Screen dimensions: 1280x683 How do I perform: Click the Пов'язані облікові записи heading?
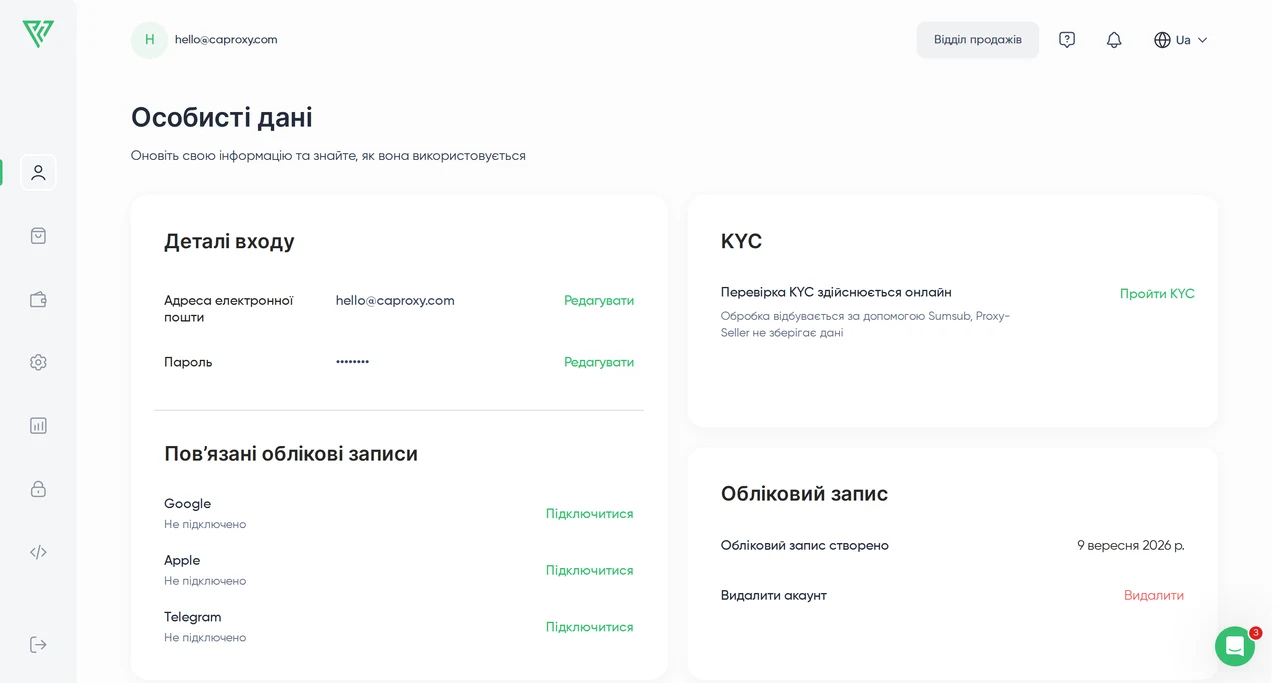click(x=291, y=454)
